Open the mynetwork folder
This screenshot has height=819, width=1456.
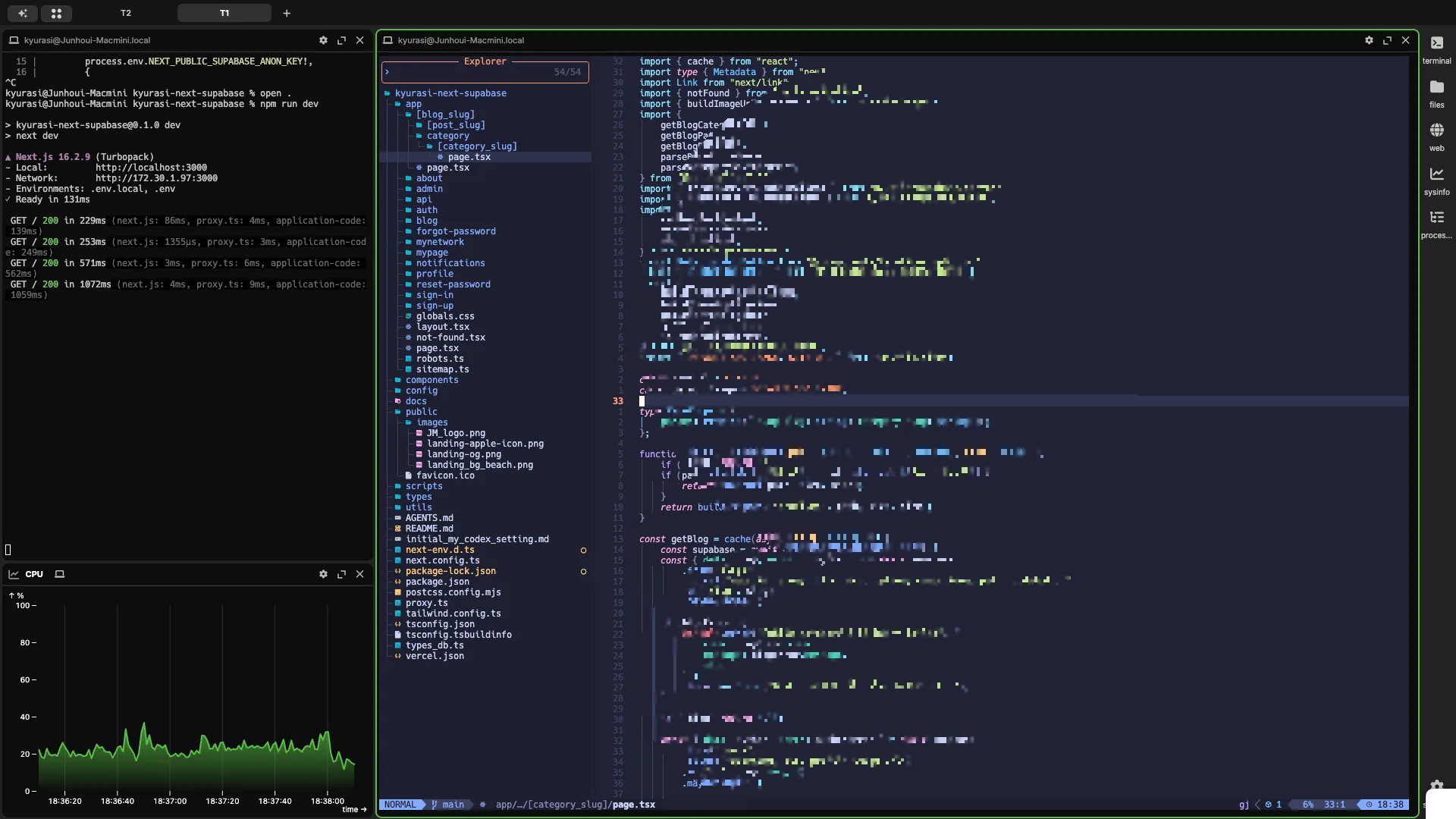pos(439,242)
